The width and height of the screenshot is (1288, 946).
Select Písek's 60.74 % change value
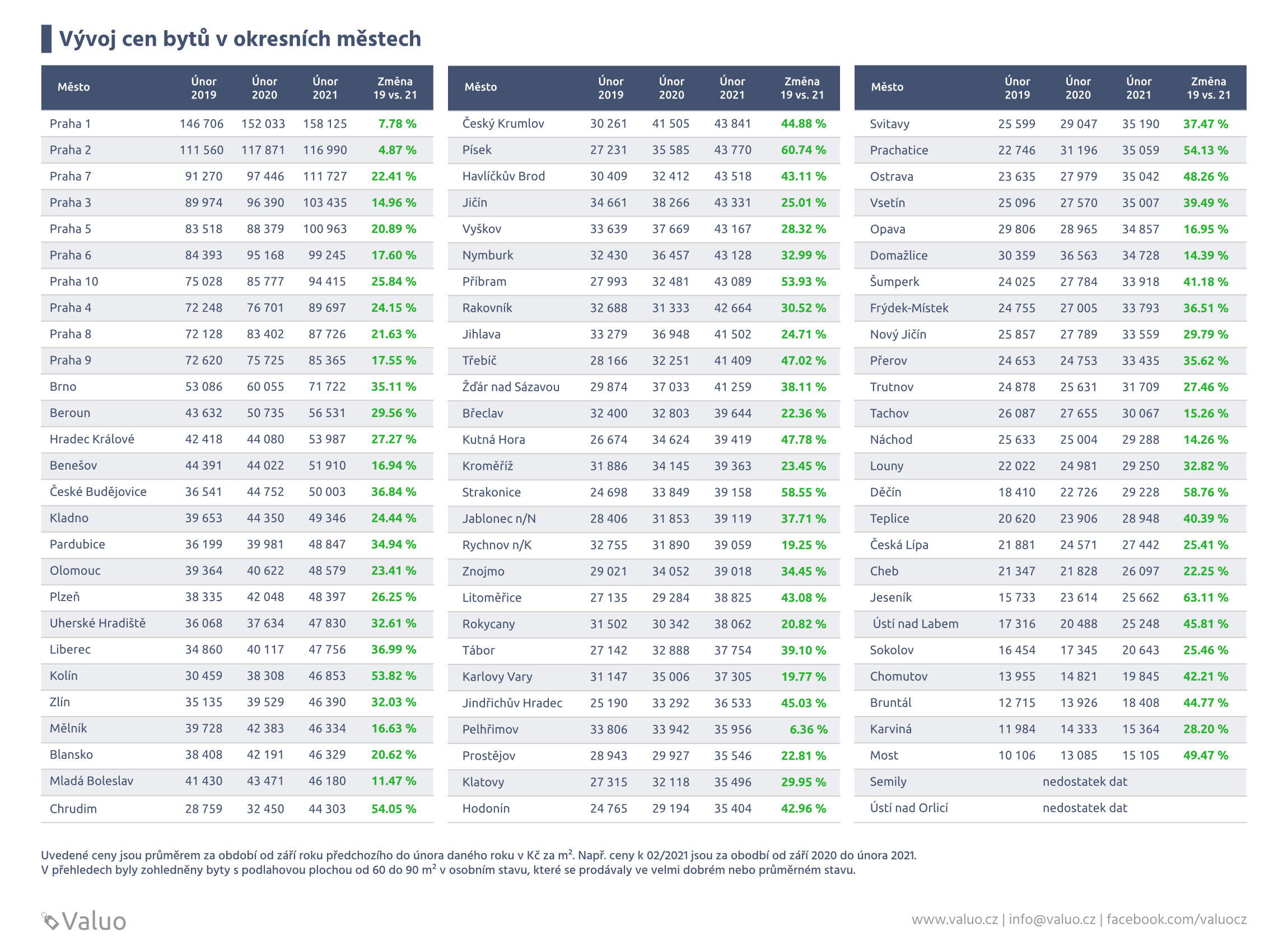[803, 150]
